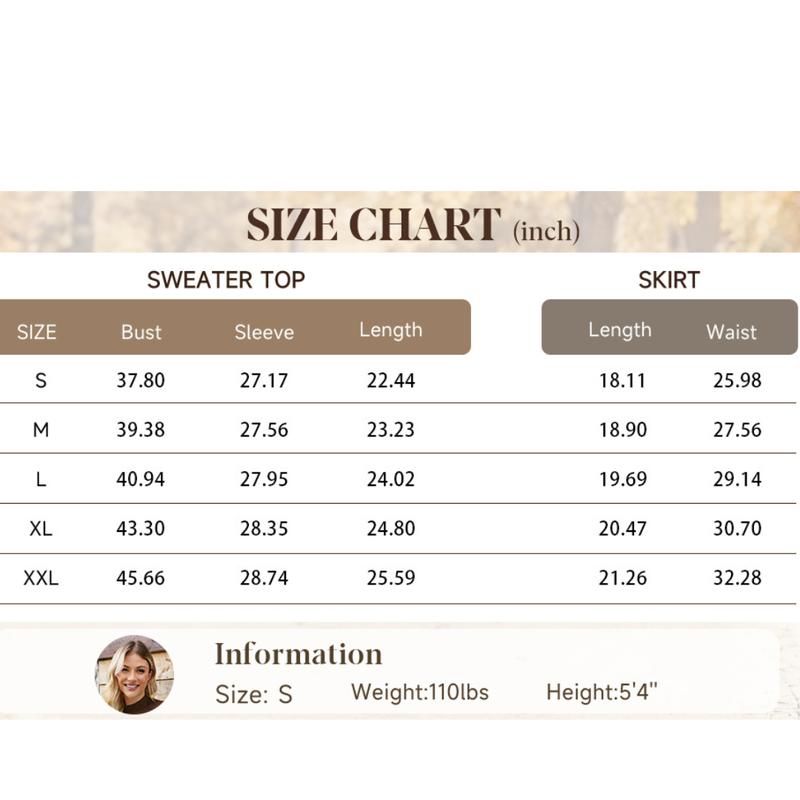Click the Sleeve column header
800x800 pixels.
tap(264, 332)
